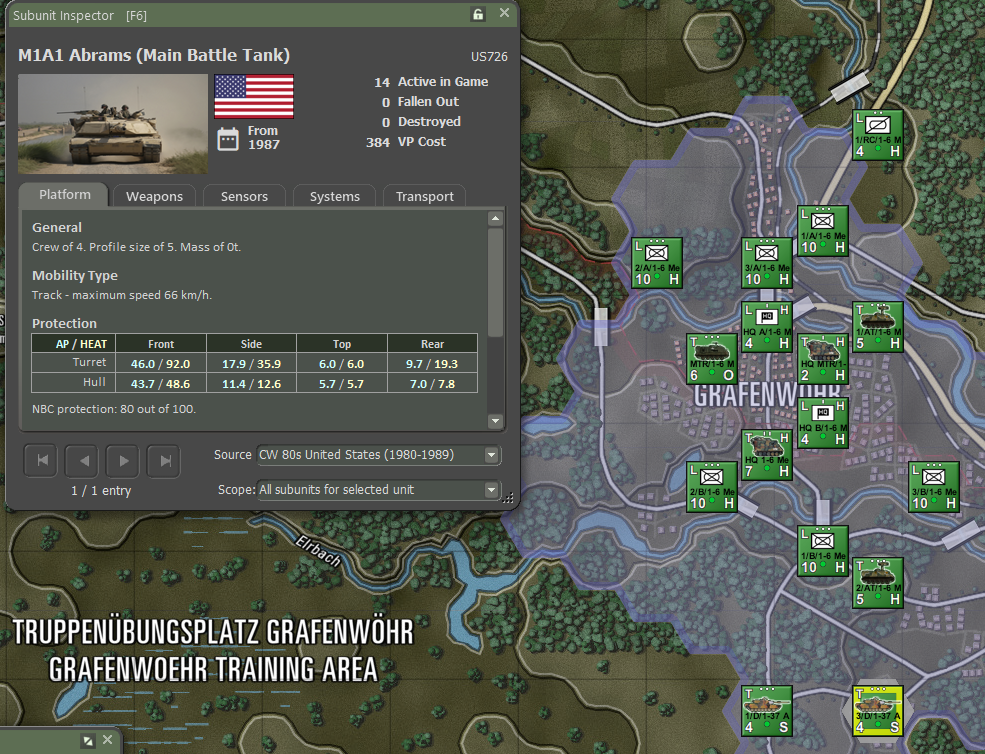The width and height of the screenshot is (985, 754).
Task: Click the NBC protection text line
Action: point(114,409)
